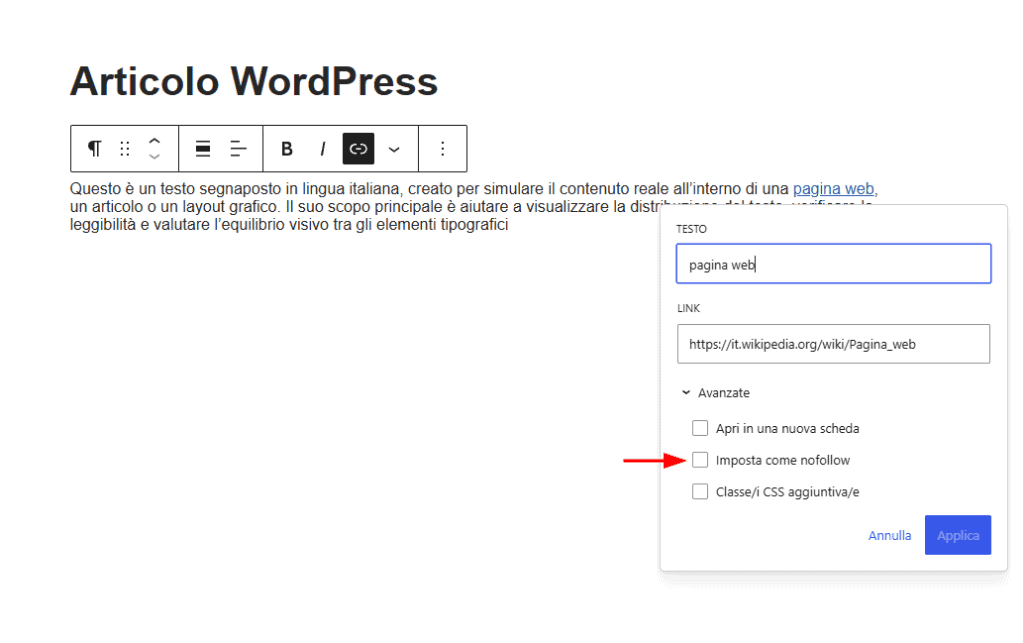Collapse the Avanzate section

tap(716, 393)
